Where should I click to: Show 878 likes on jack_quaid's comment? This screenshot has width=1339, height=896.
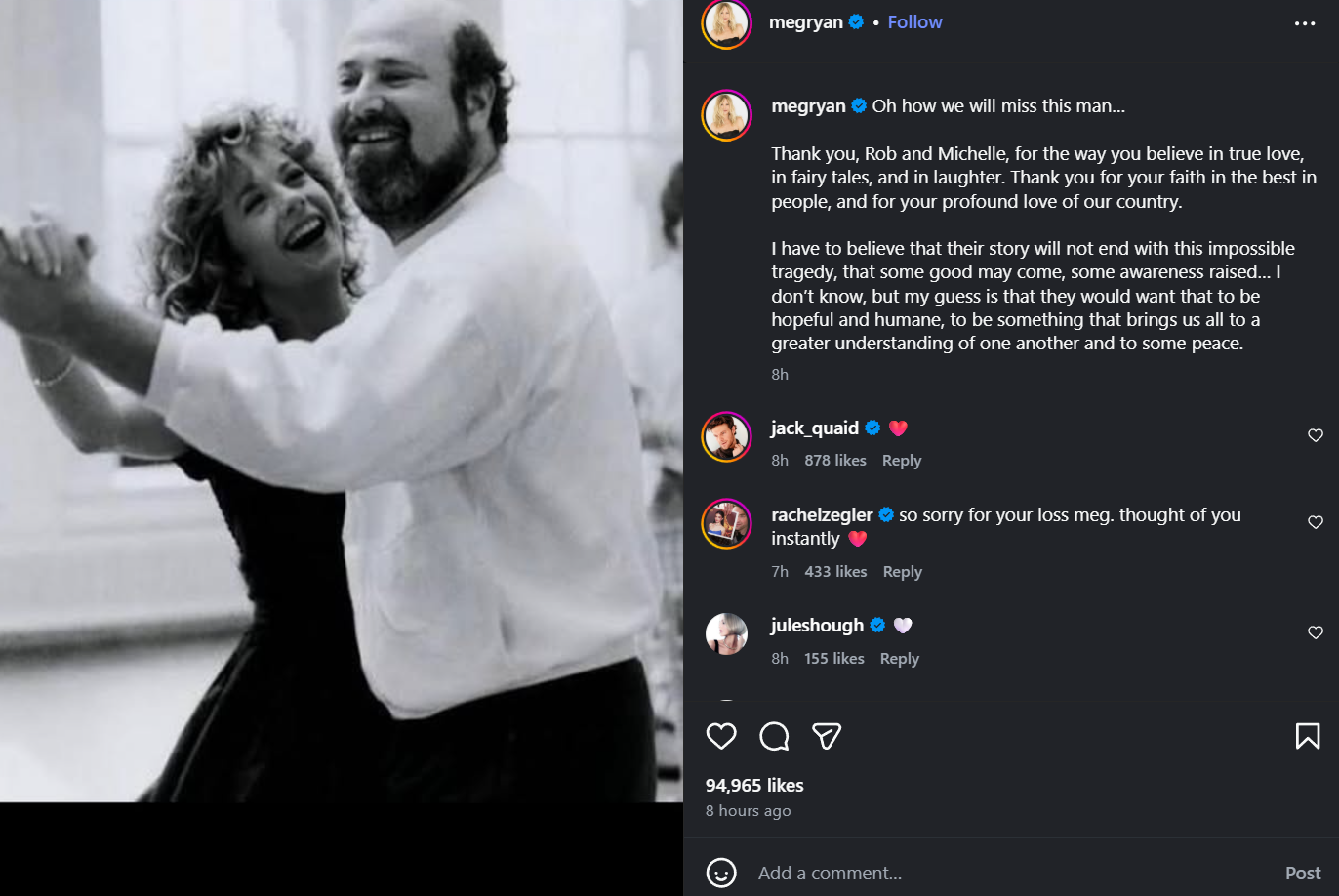[x=835, y=461]
